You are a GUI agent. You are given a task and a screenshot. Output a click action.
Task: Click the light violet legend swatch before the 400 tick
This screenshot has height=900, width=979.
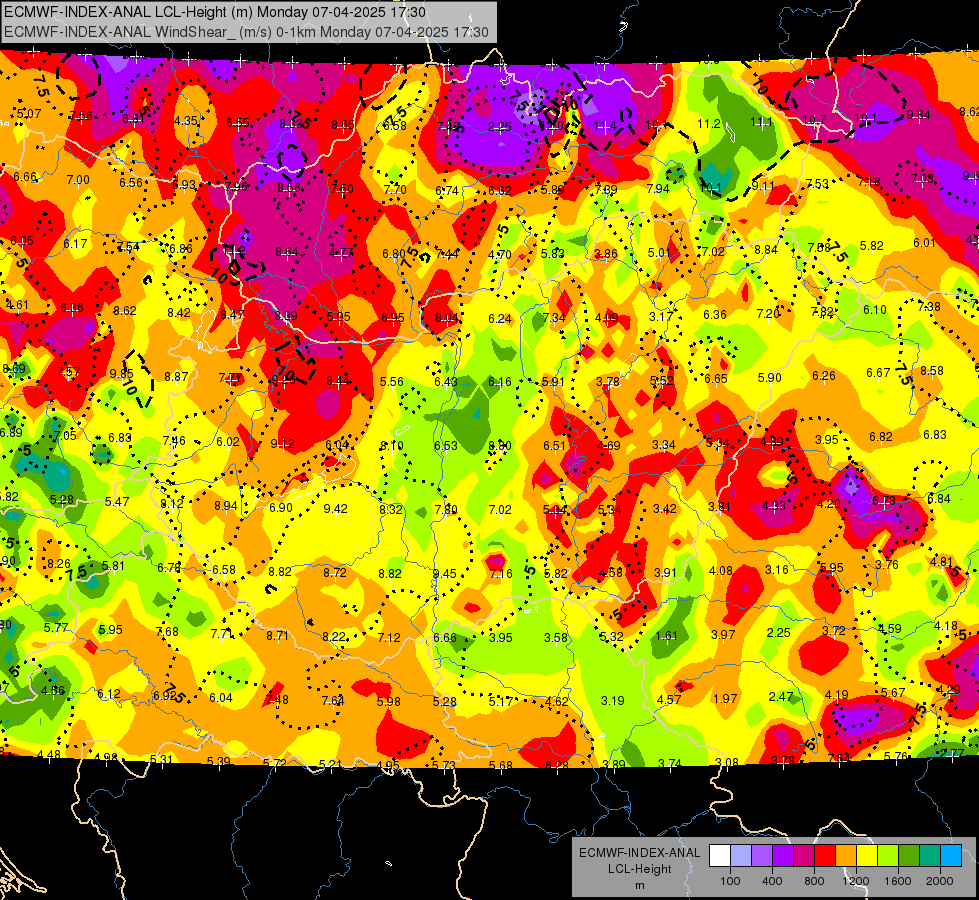(x=762, y=856)
